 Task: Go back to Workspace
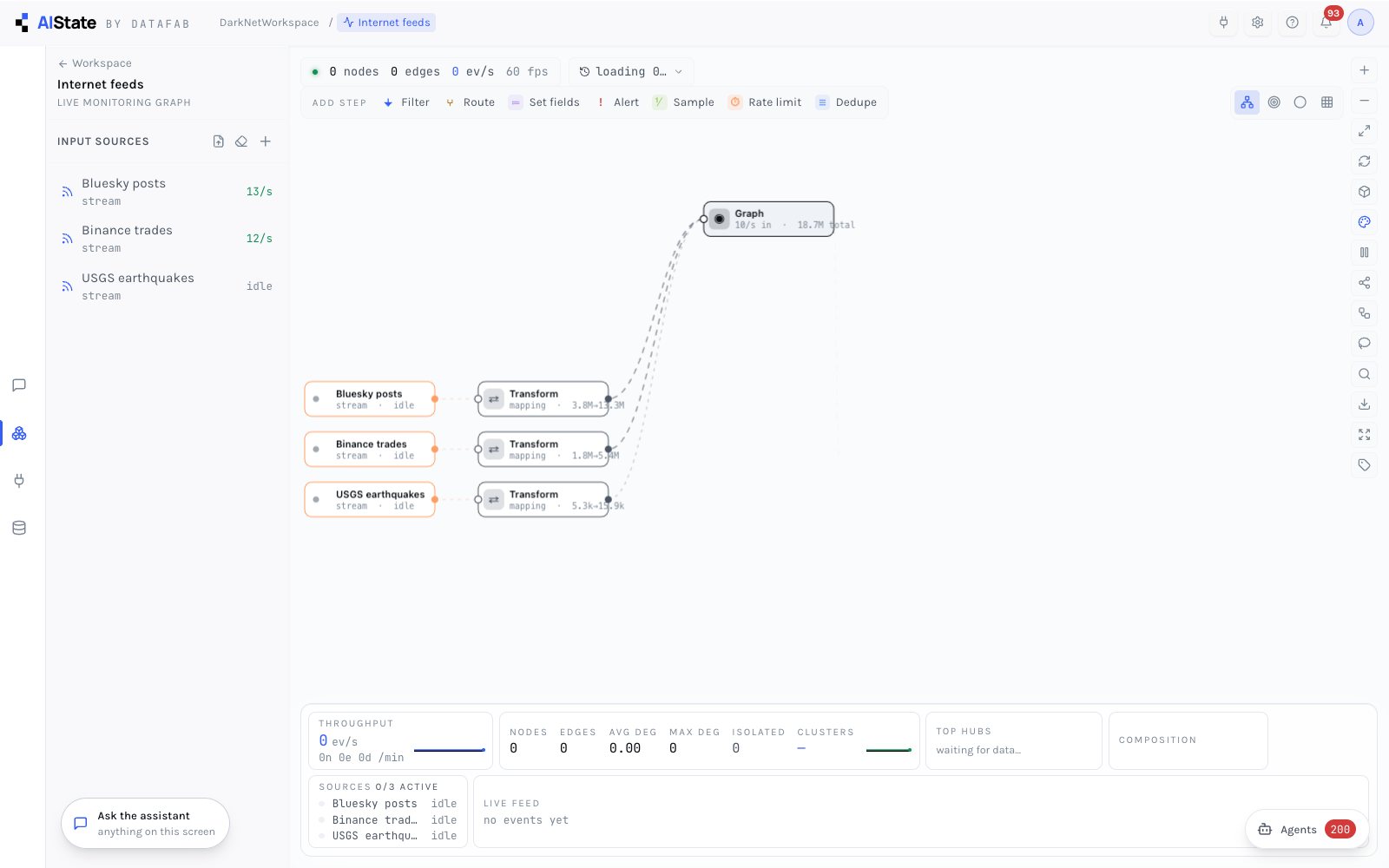coord(95,63)
